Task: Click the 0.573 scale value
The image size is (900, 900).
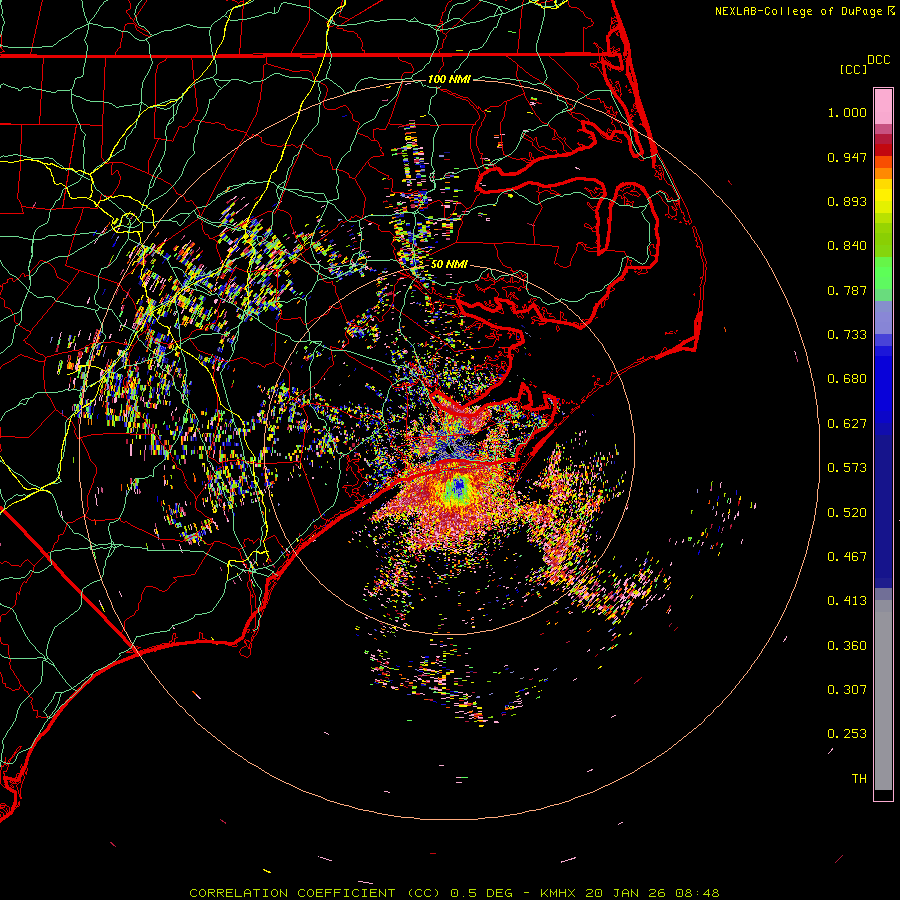Action: tap(847, 468)
